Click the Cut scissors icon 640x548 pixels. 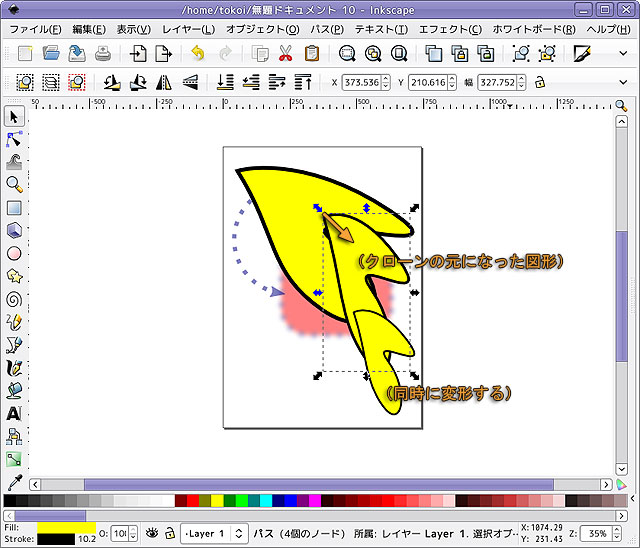pyautogui.click(x=286, y=53)
